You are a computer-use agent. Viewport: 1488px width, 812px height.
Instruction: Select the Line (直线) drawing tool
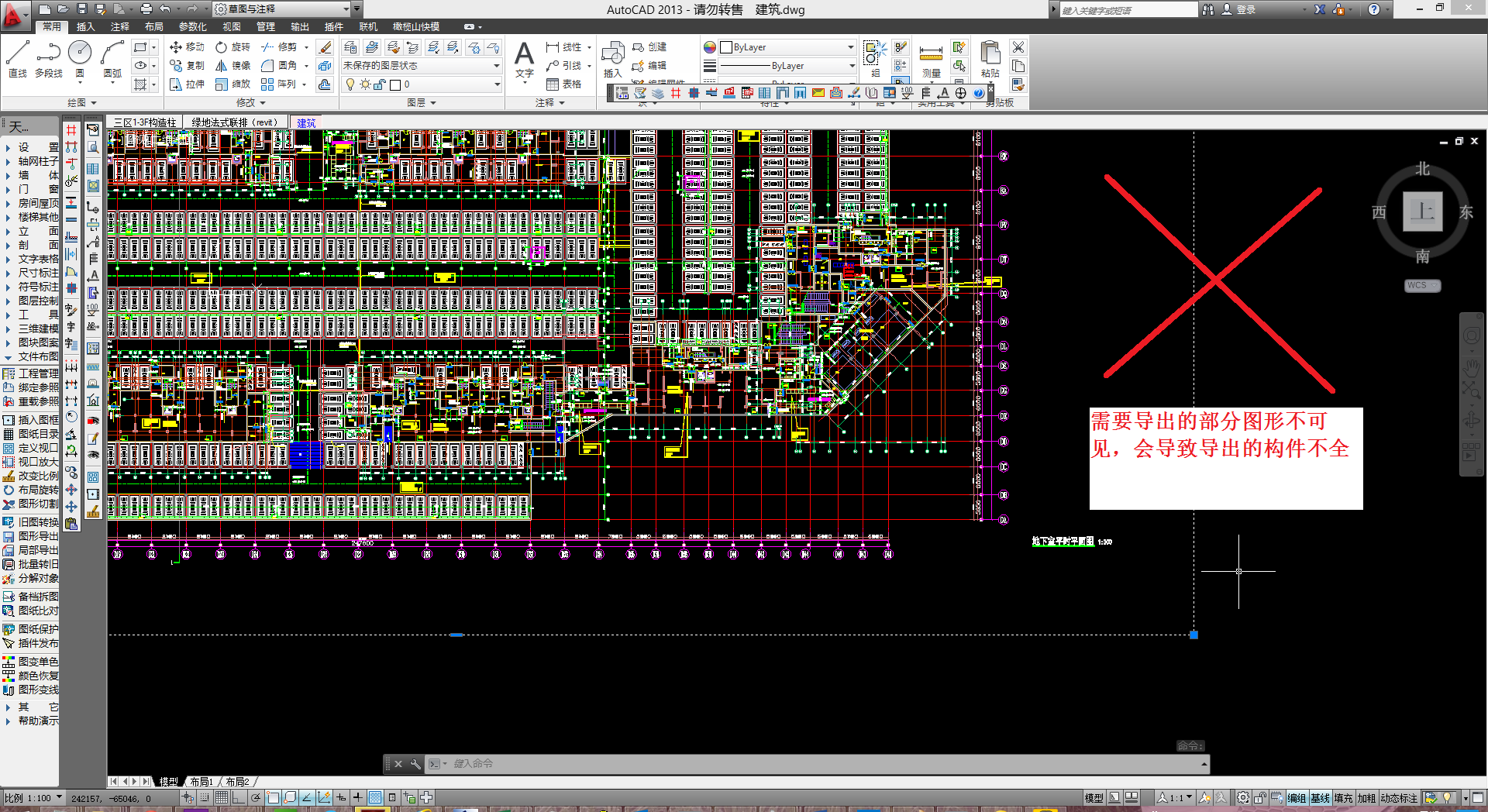[x=18, y=58]
